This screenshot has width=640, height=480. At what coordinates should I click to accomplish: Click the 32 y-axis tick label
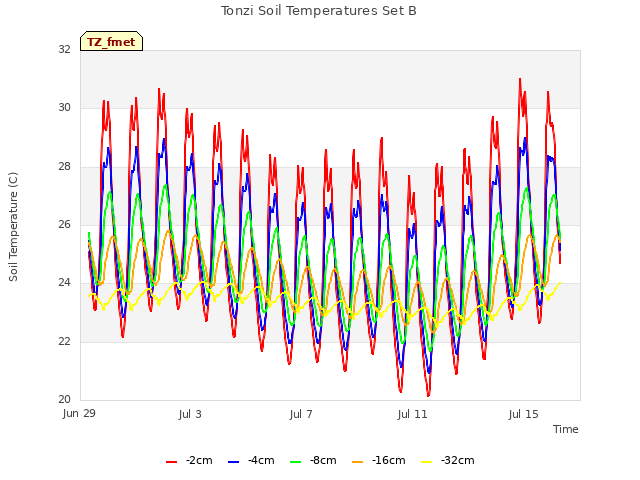[x=64, y=49]
